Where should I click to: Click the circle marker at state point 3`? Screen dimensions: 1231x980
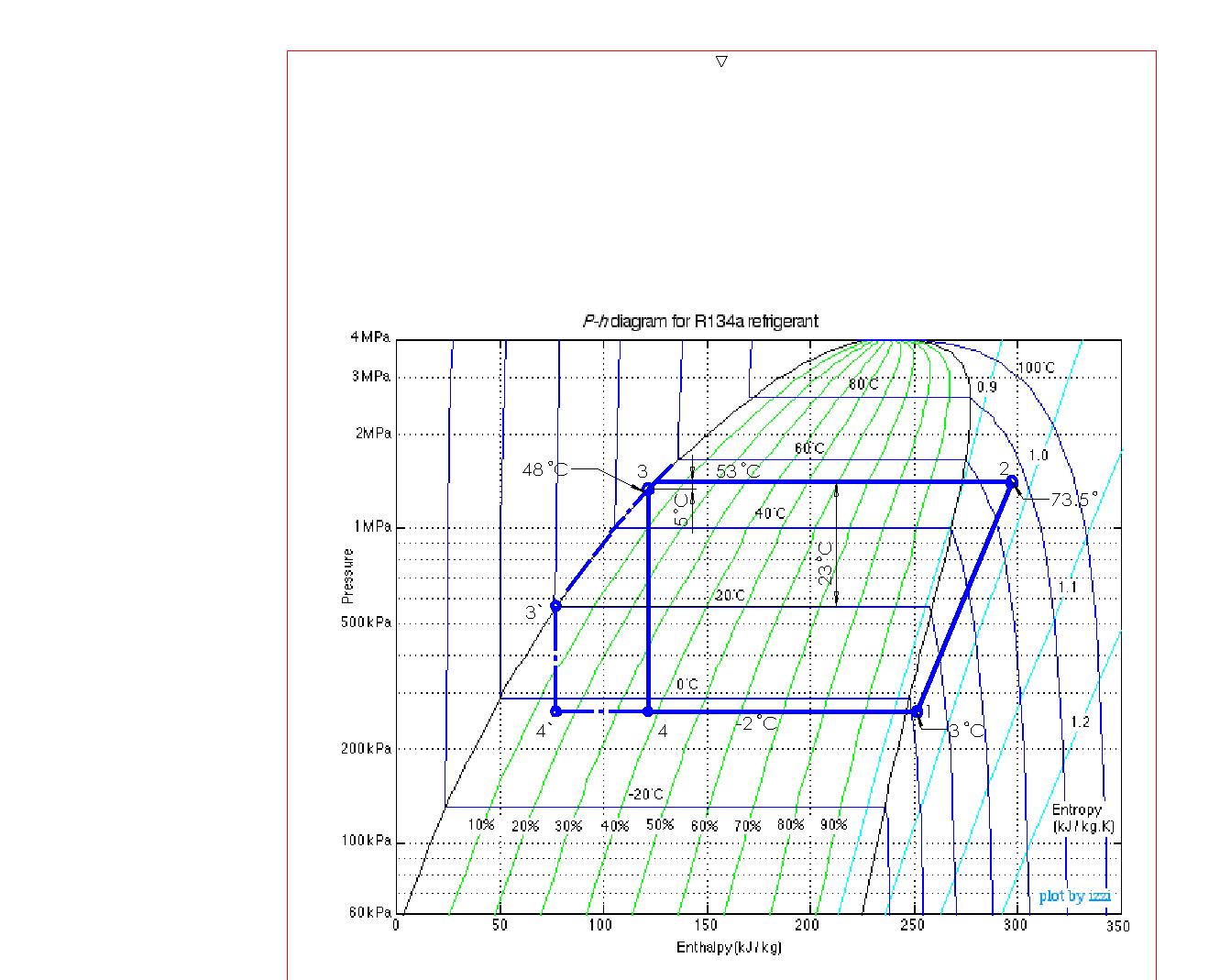555,606
